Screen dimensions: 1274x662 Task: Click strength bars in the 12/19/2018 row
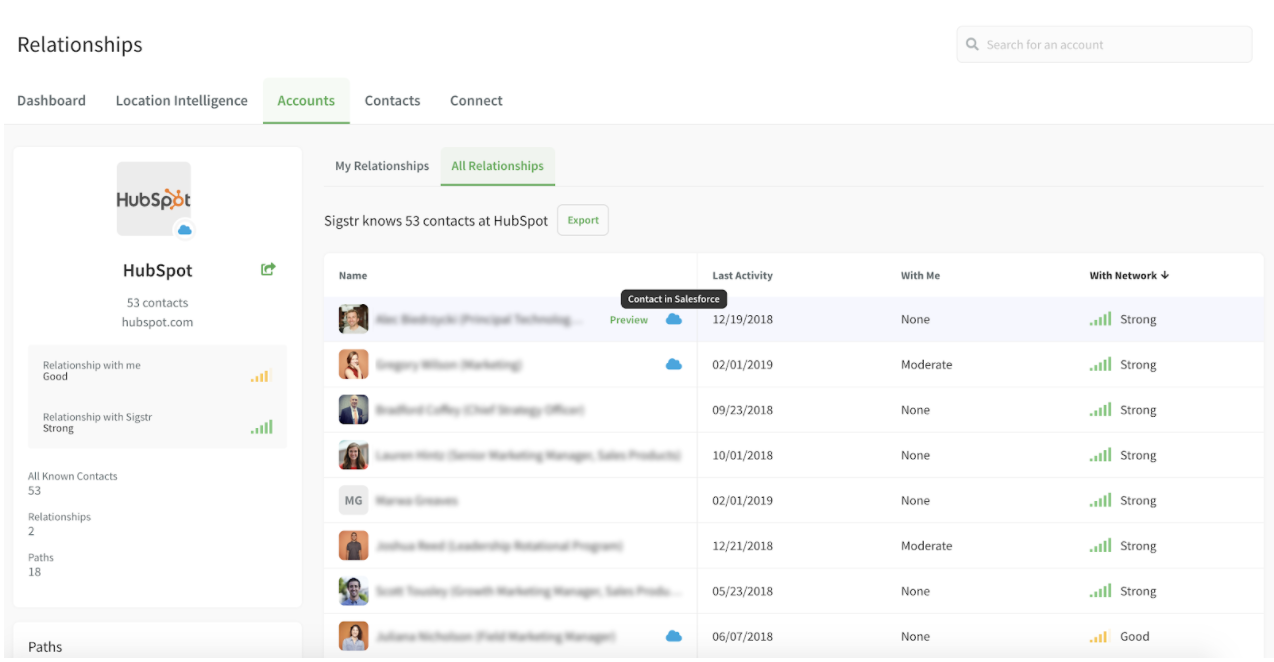(1100, 319)
